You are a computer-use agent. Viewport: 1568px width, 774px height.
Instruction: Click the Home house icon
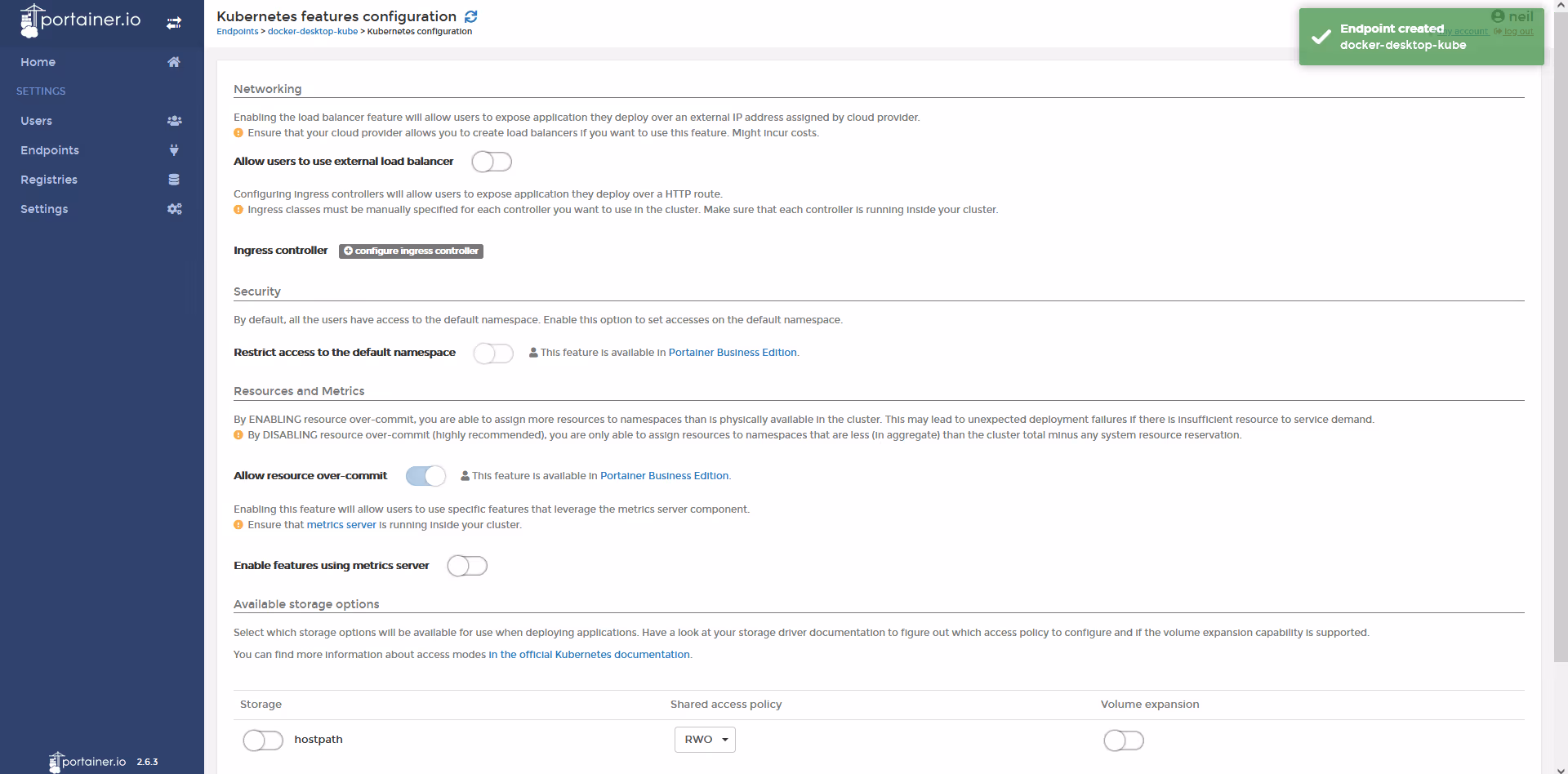pyautogui.click(x=174, y=62)
